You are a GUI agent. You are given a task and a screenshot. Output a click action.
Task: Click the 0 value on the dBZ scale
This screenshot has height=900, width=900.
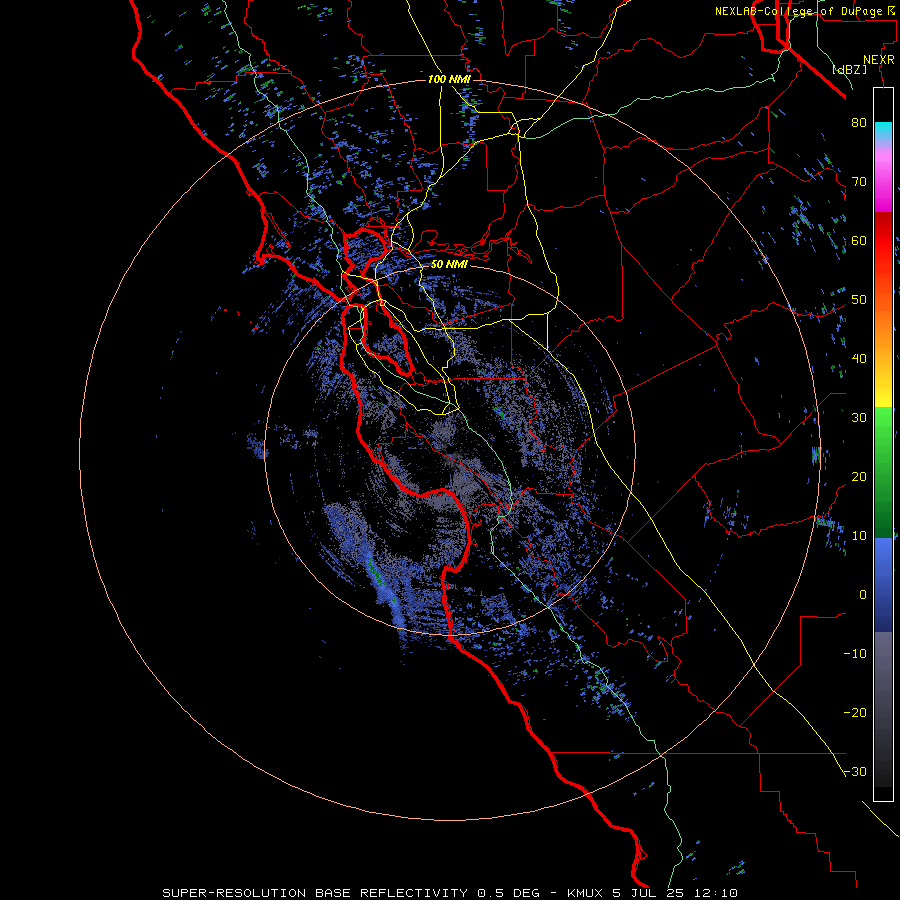click(x=863, y=595)
